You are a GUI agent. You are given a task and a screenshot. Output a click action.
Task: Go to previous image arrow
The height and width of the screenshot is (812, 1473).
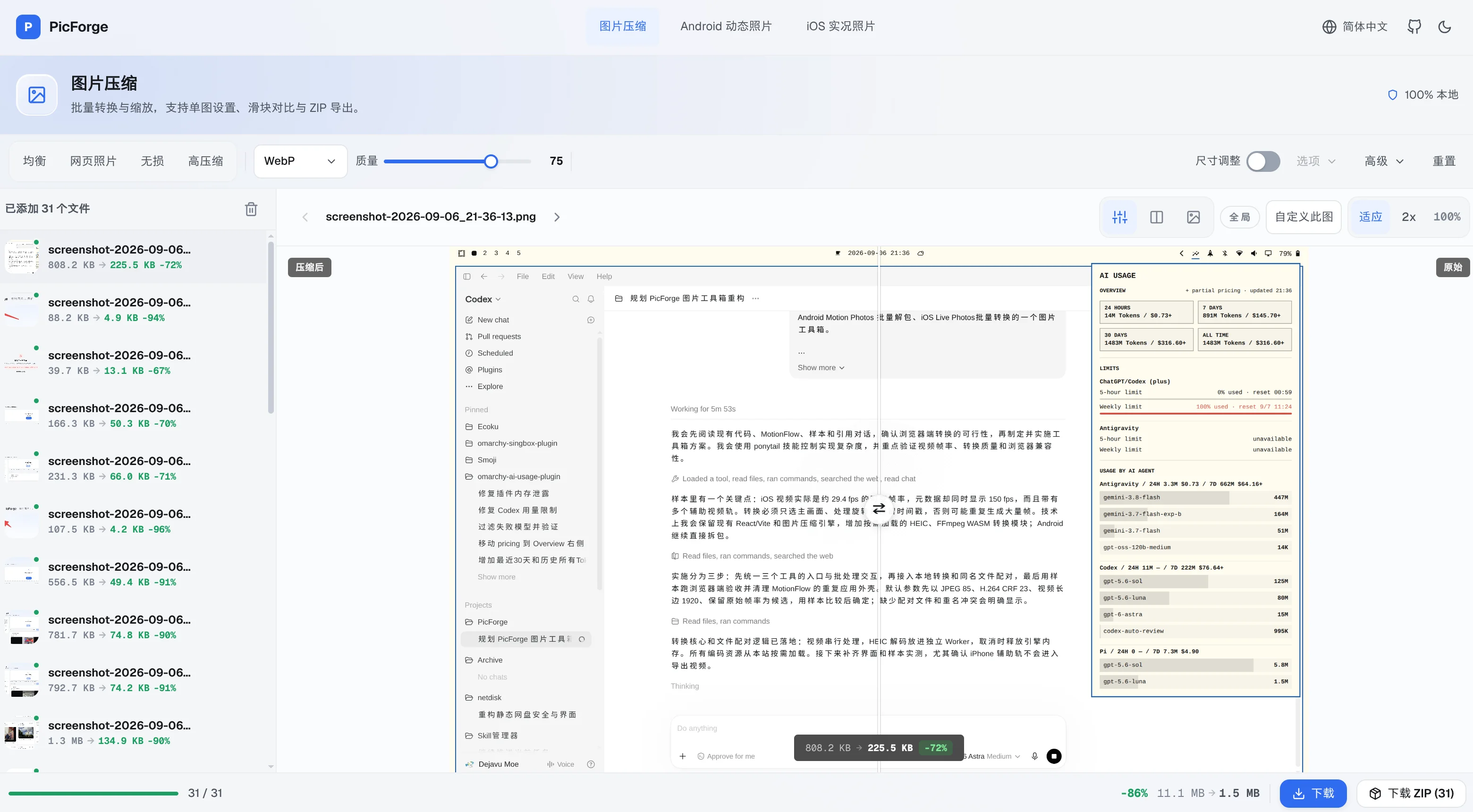[305, 217]
